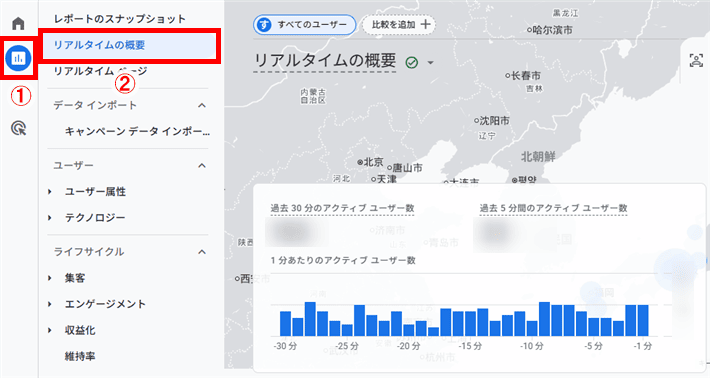Open 維持率 report item
The height and width of the screenshot is (378, 710).
[80, 357]
